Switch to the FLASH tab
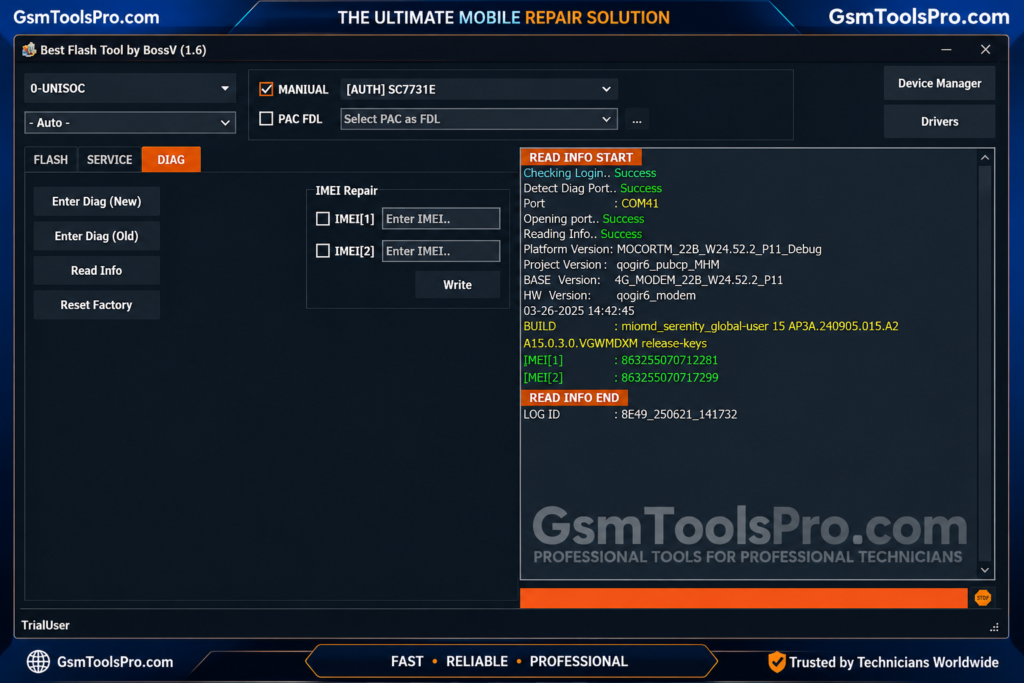 pos(51,159)
